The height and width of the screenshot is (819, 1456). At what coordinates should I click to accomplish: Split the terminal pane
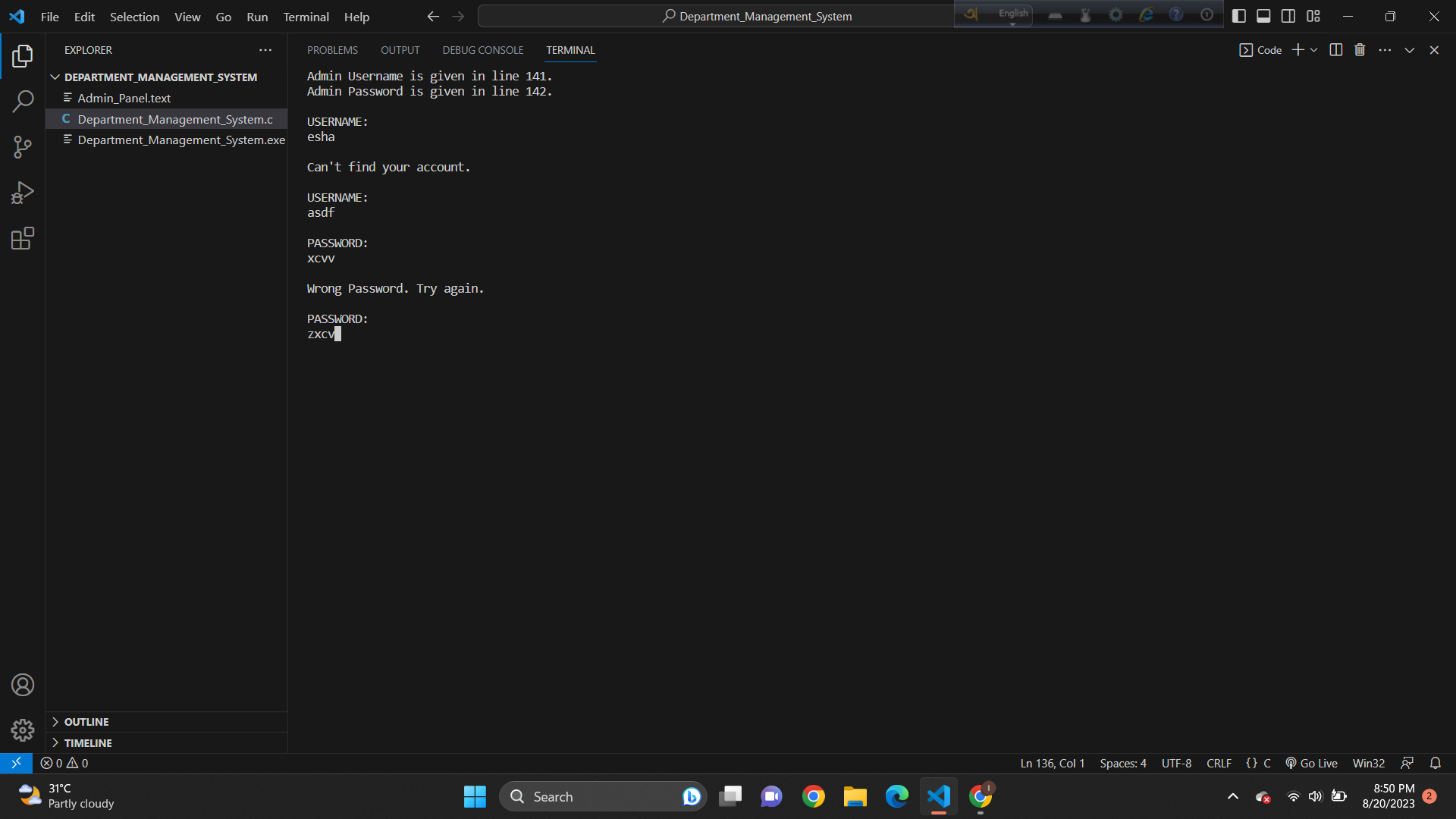(1335, 49)
